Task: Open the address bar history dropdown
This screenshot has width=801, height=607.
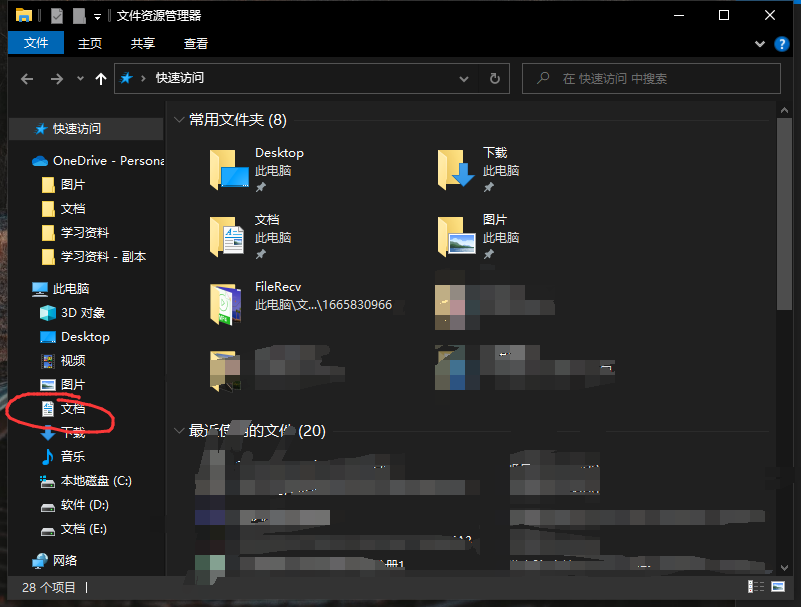Action: point(464,78)
